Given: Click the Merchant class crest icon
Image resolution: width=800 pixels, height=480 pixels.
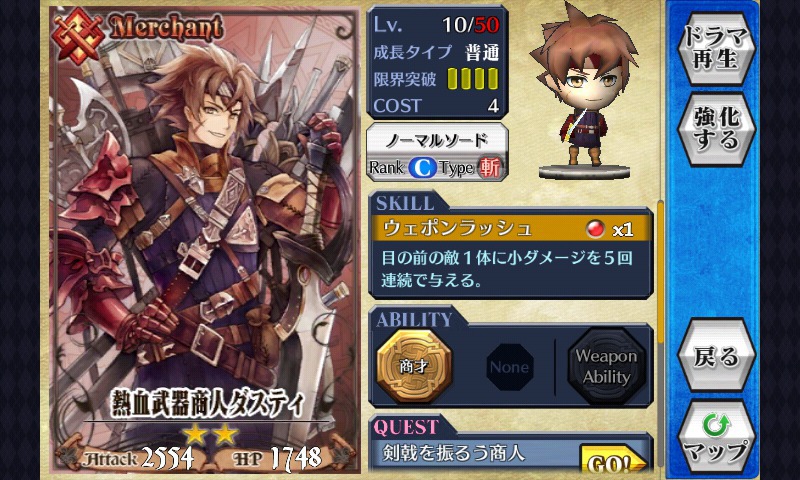Looking at the screenshot, I should (79, 35).
